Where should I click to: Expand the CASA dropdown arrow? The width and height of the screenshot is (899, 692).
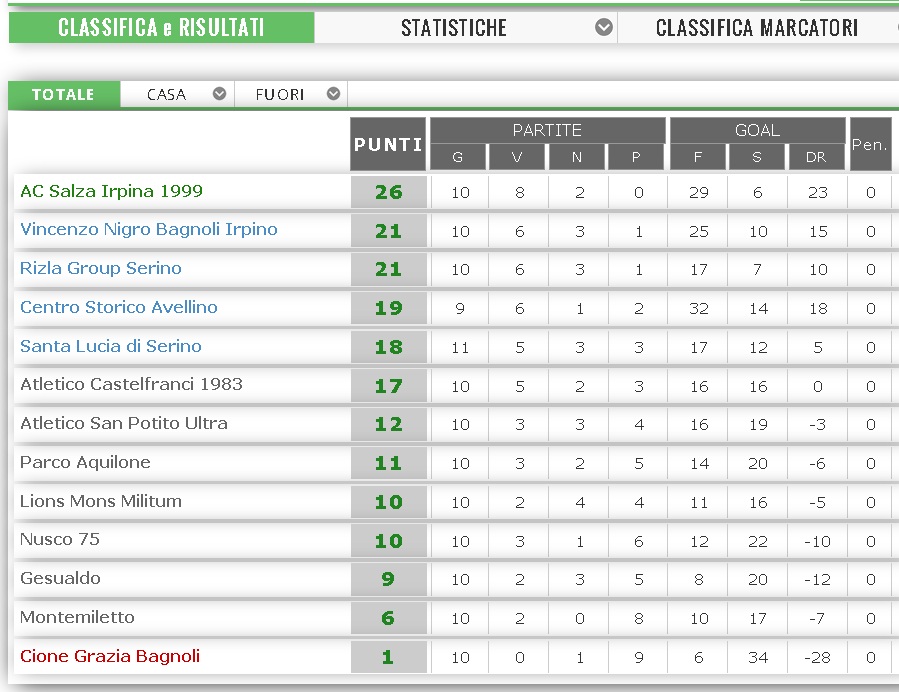pos(220,94)
